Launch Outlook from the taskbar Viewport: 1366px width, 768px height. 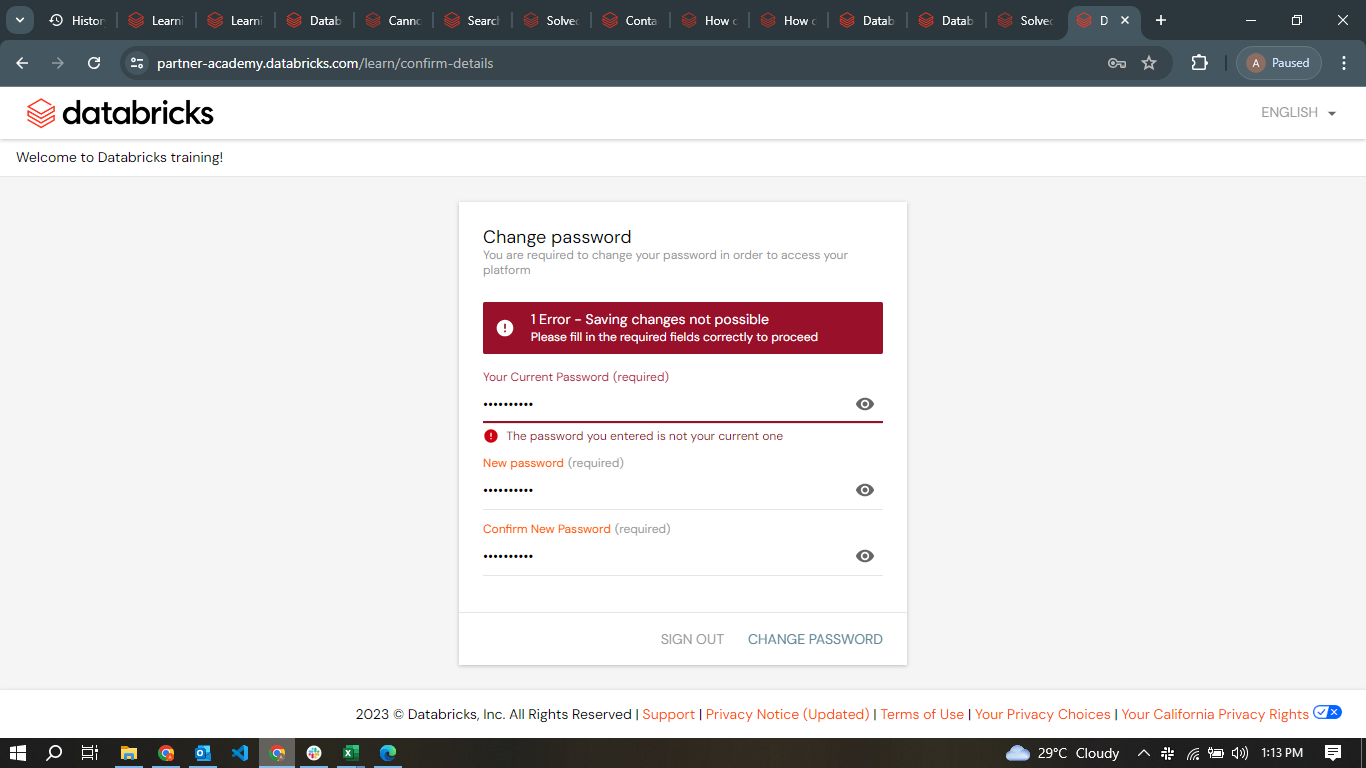[203, 753]
